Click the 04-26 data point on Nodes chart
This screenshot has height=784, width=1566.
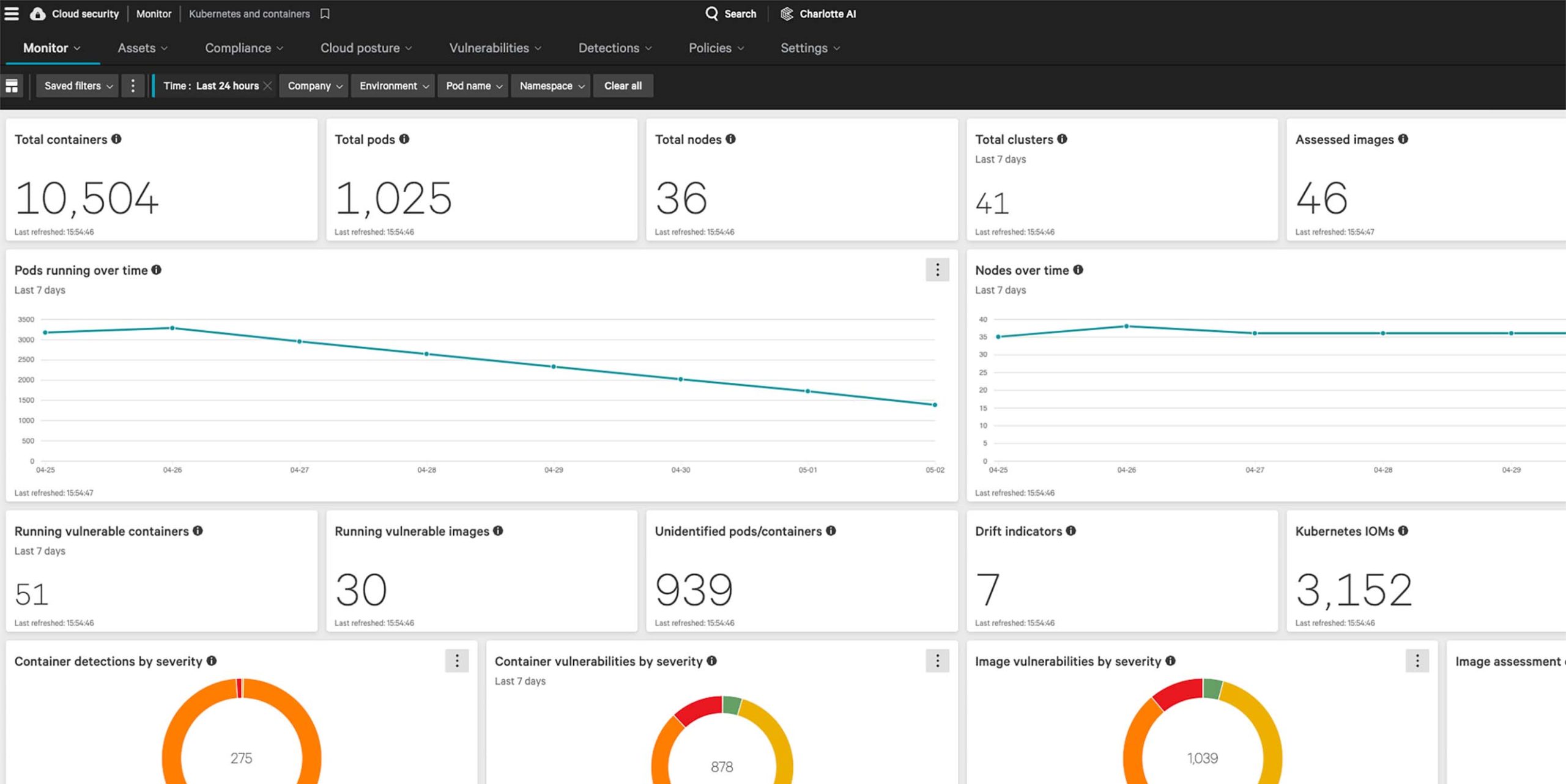[x=1126, y=327]
